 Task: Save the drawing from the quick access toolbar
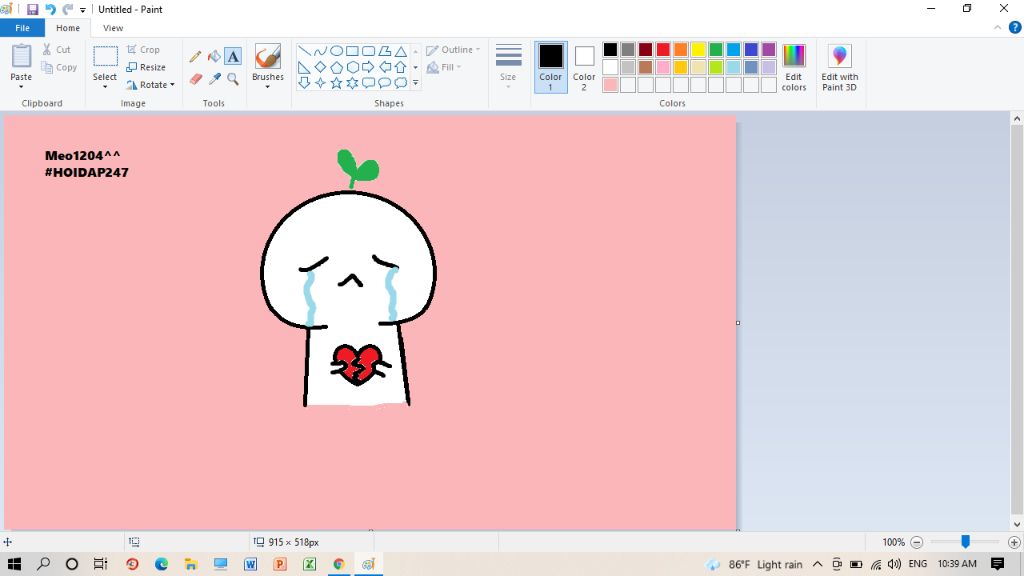32,9
